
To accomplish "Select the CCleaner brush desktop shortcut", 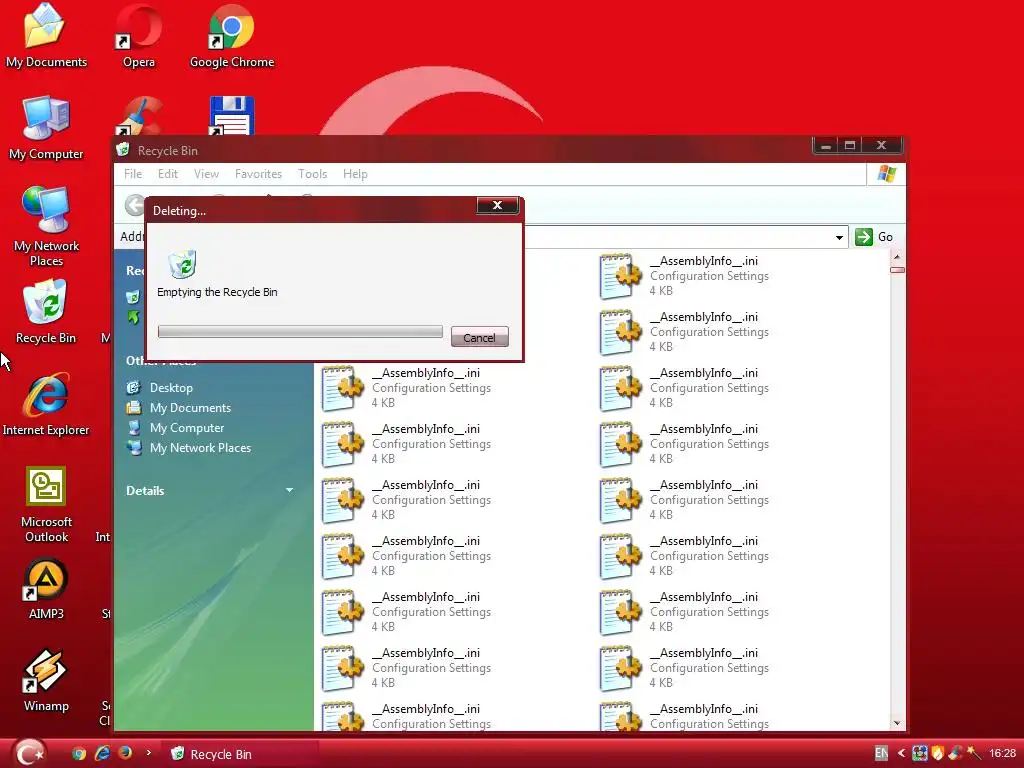I will coord(138,116).
